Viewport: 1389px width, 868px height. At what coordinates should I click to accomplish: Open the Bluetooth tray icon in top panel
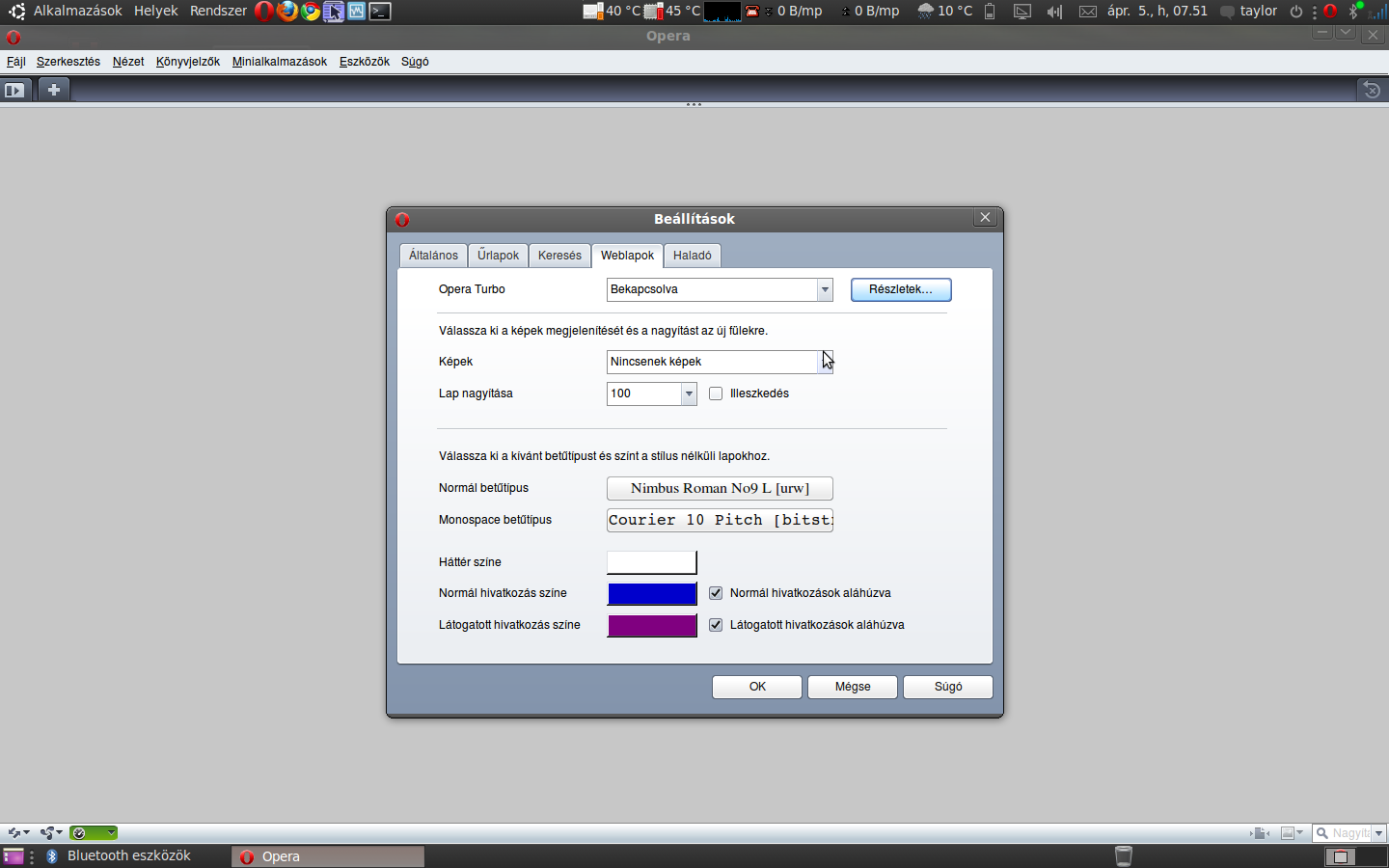1353,12
